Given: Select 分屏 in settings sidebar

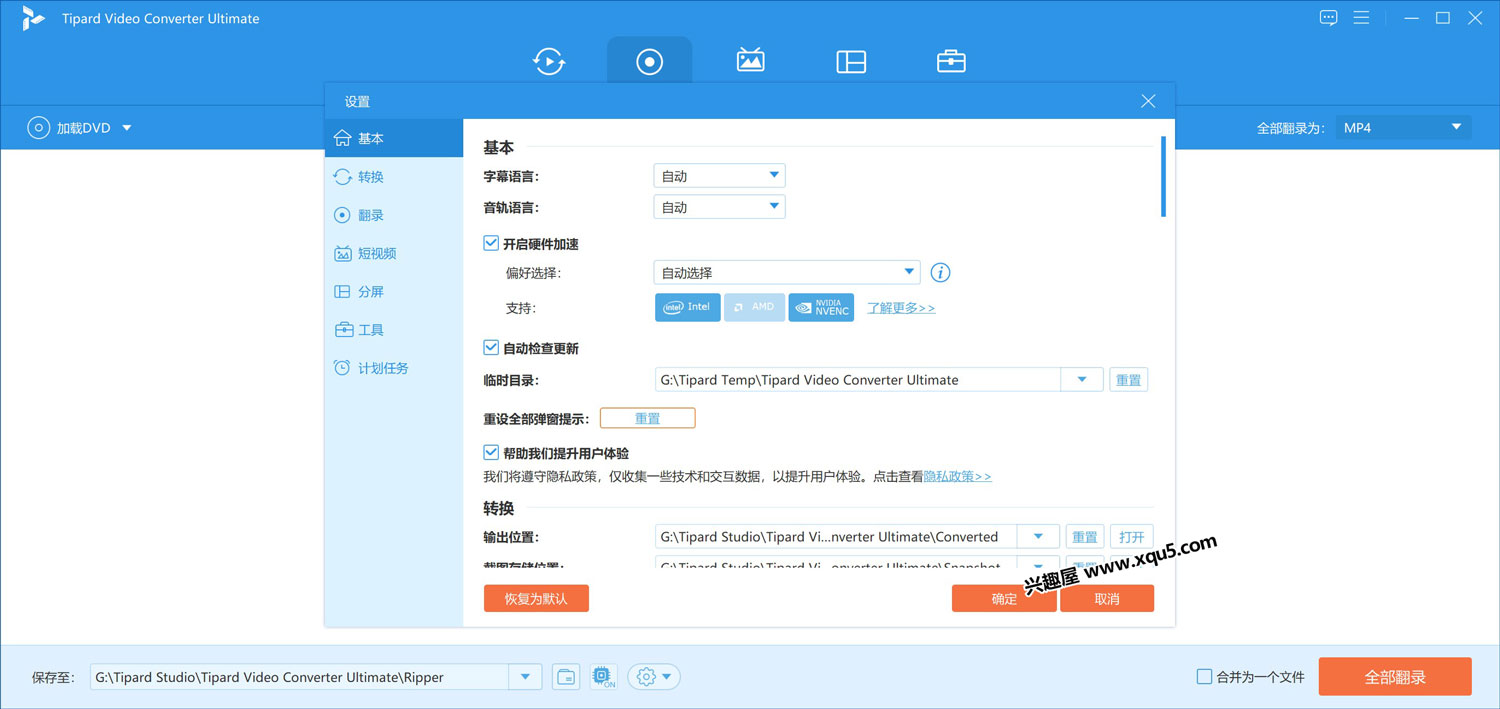Looking at the screenshot, I should [x=394, y=291].
